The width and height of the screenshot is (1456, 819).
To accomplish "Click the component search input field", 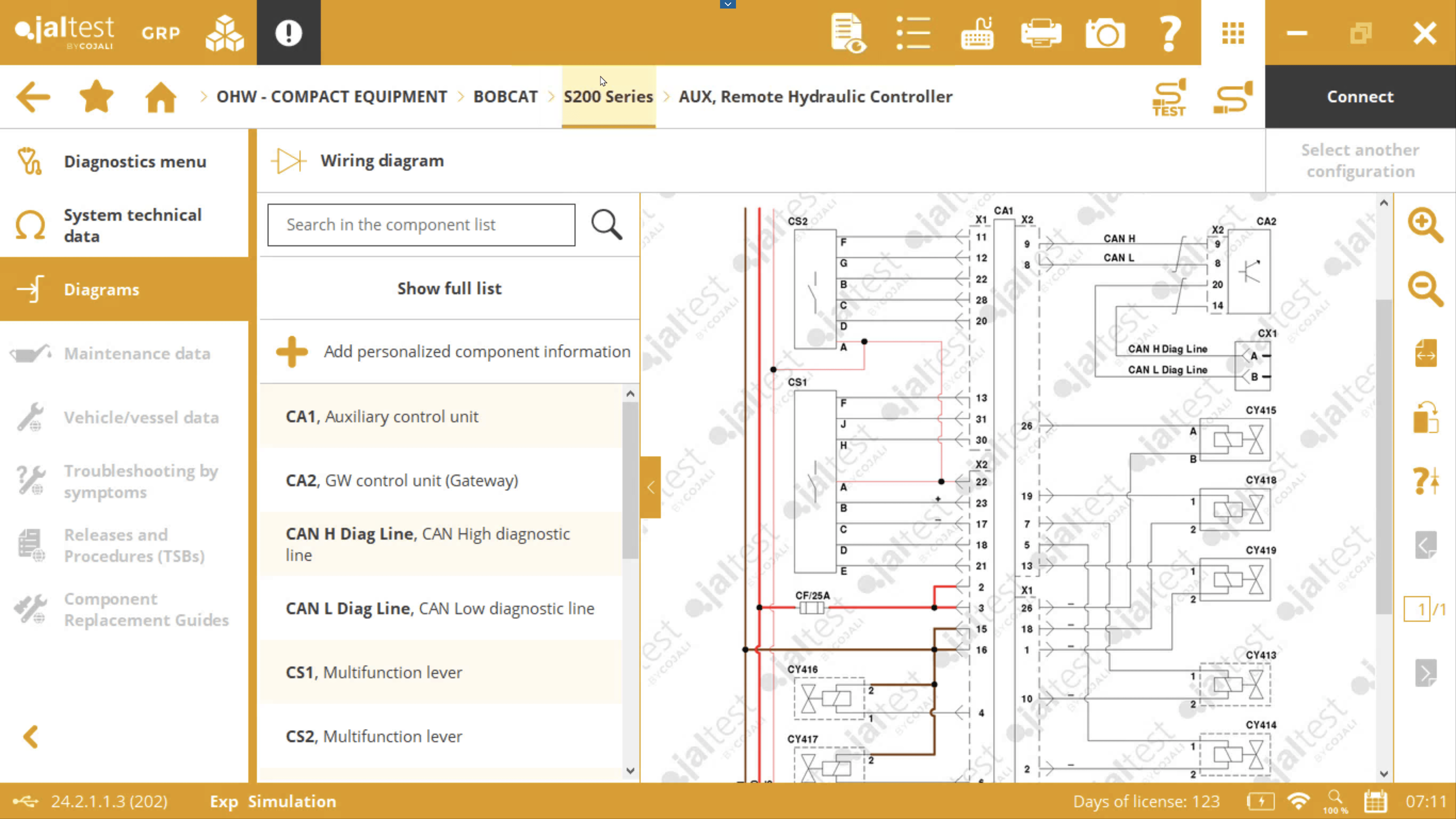I will pos(421,225).
